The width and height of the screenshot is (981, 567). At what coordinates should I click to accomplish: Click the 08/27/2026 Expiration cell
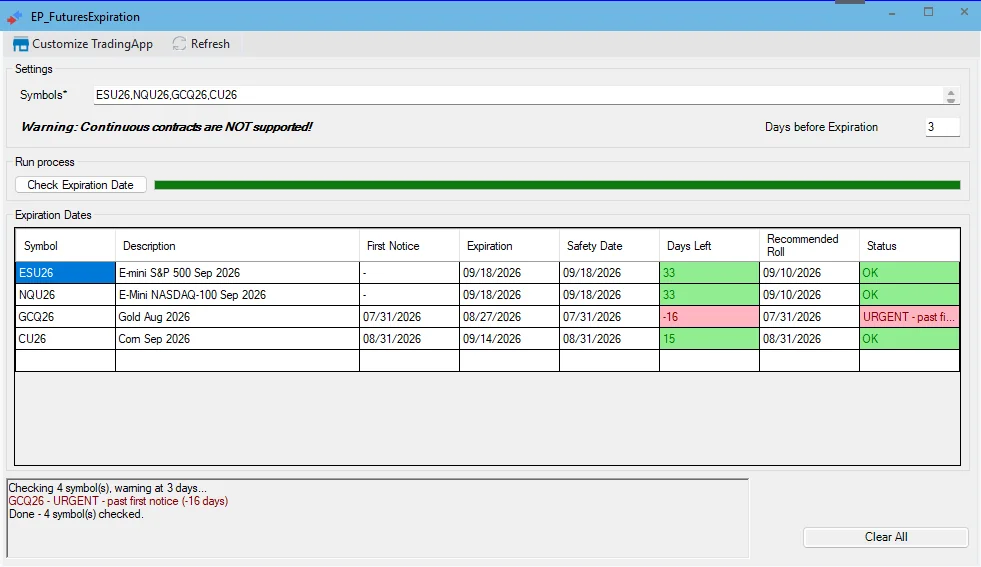click(509, 317)
